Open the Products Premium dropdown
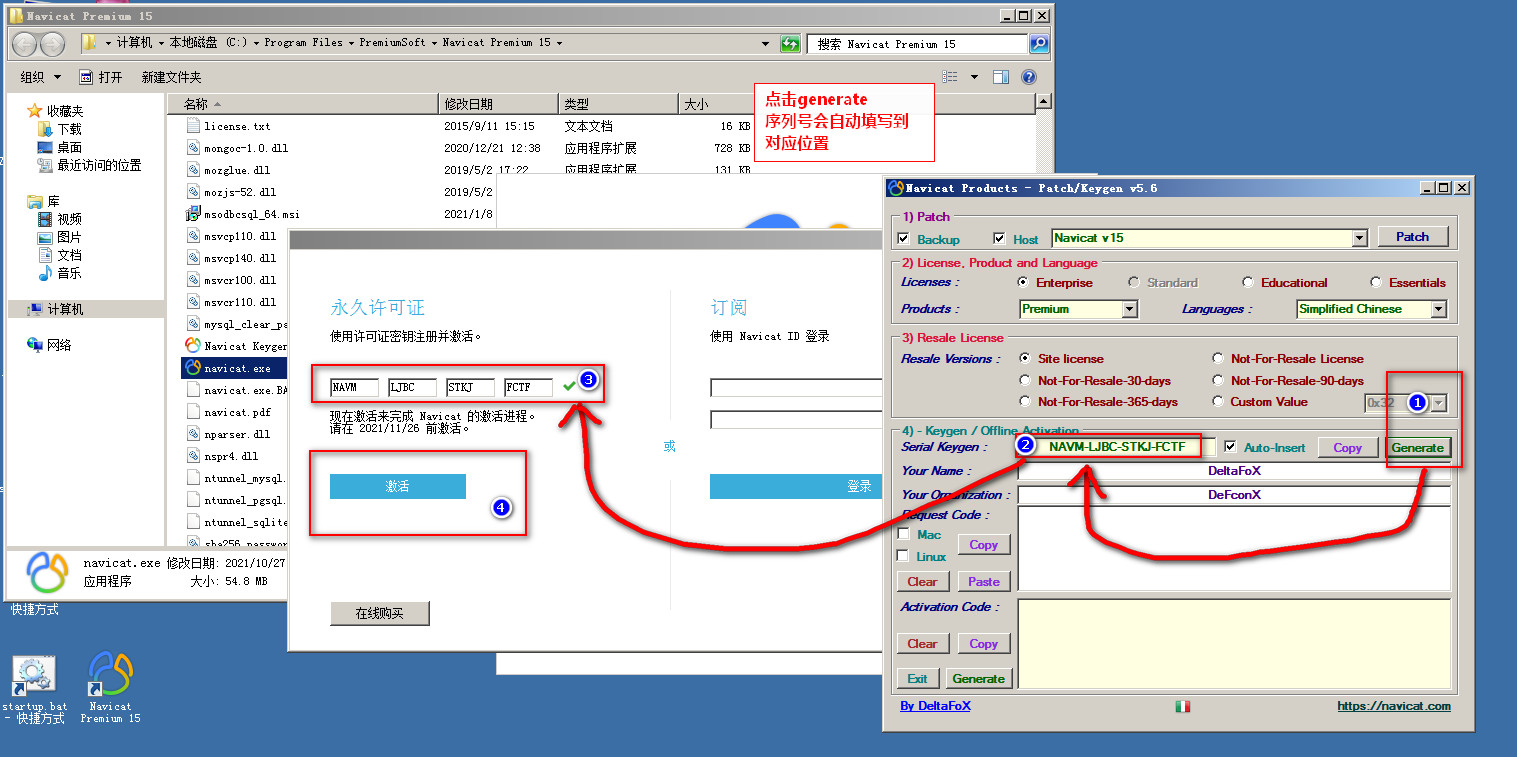This screenshot has width=1517, height=757. pyautogui.click(x=1129, y=309)
